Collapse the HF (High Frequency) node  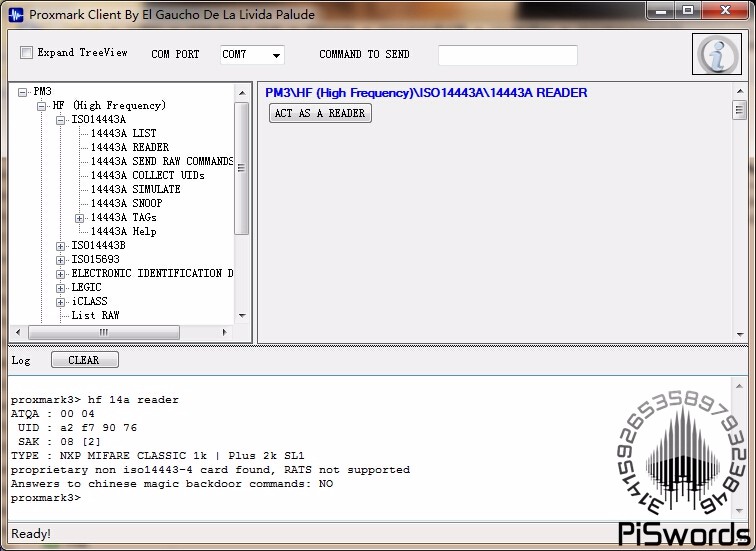[x=42, y=106]
